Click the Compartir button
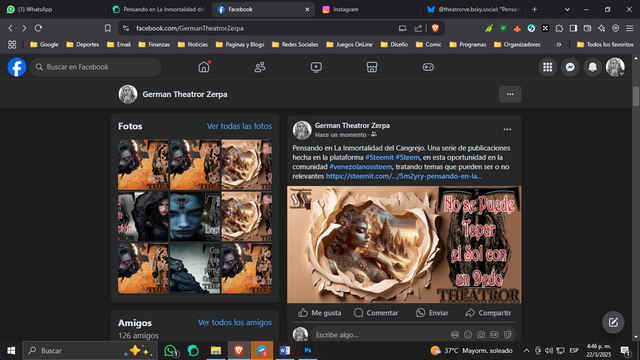 (x=488, y=313)
